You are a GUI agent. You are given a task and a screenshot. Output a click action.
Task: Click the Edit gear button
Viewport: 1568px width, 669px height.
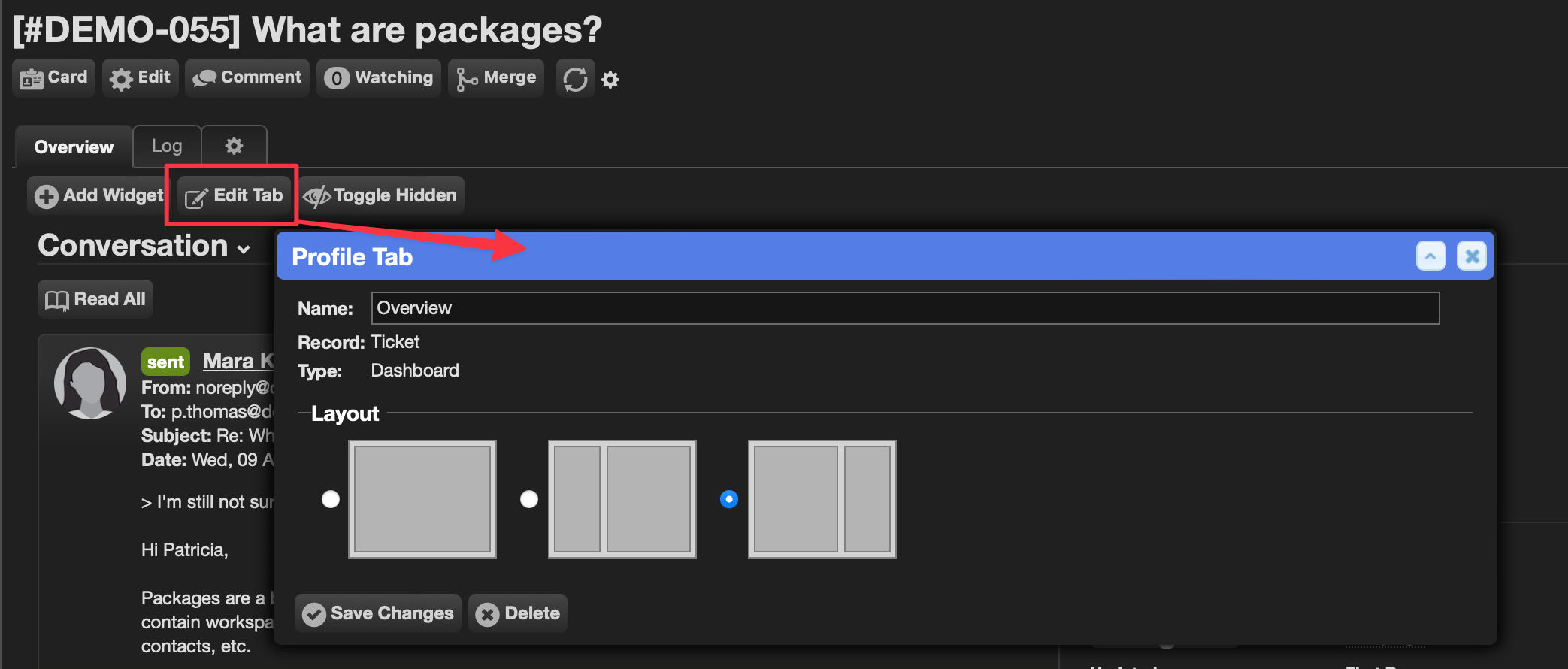click(x=141, y=78)
